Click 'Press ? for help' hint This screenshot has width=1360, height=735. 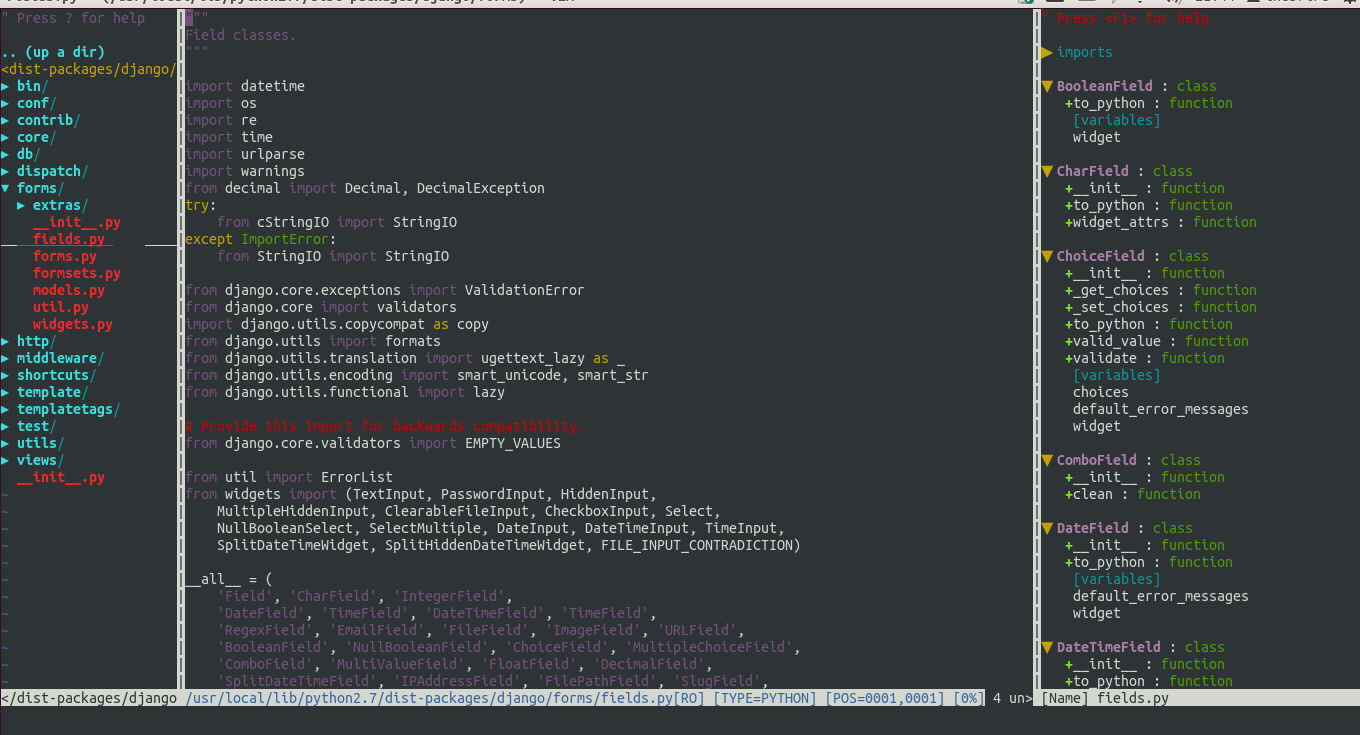[73, 18]
